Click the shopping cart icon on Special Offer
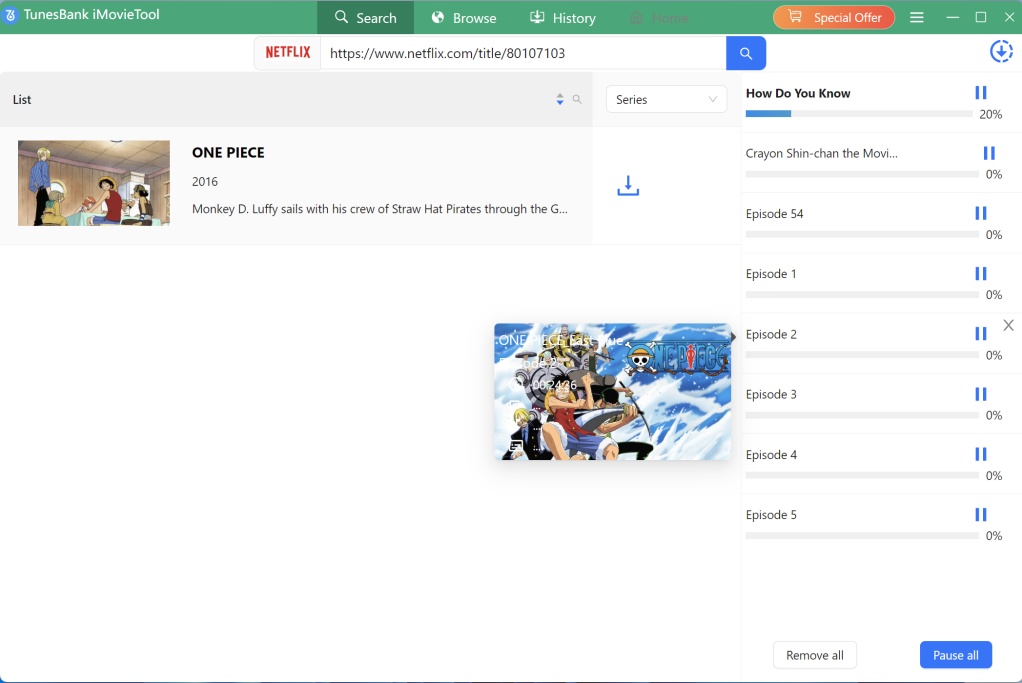The width and height of the screenshot is (1022, 683). point(796,17)
